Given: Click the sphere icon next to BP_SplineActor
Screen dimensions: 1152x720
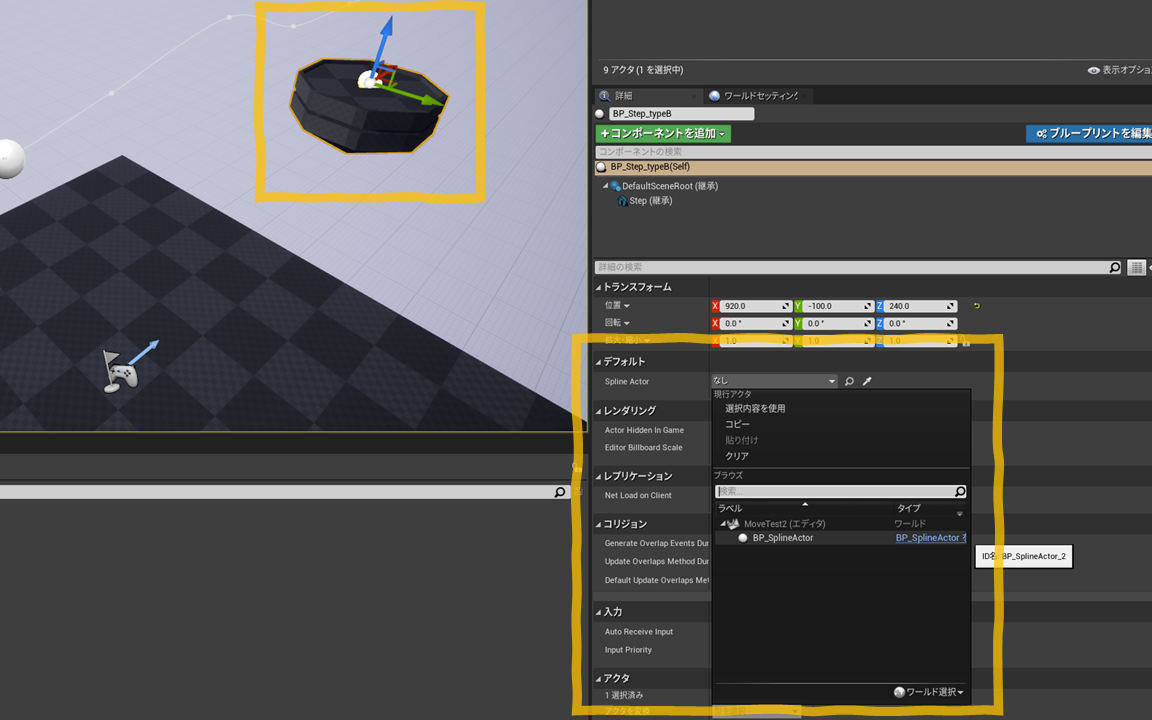Looking at the screenshot, I should click(x=743, y=538).
